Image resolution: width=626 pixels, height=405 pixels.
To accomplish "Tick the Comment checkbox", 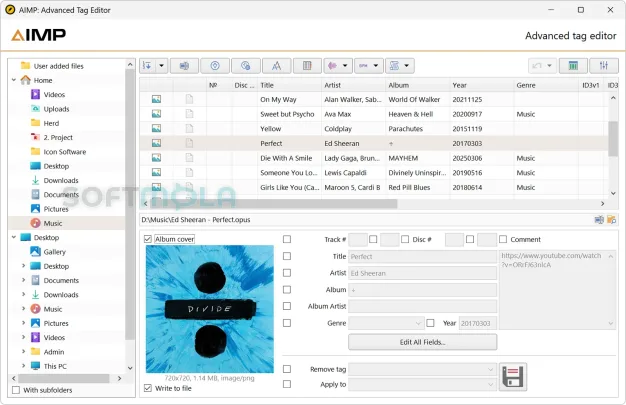I will tap(503, 239).
